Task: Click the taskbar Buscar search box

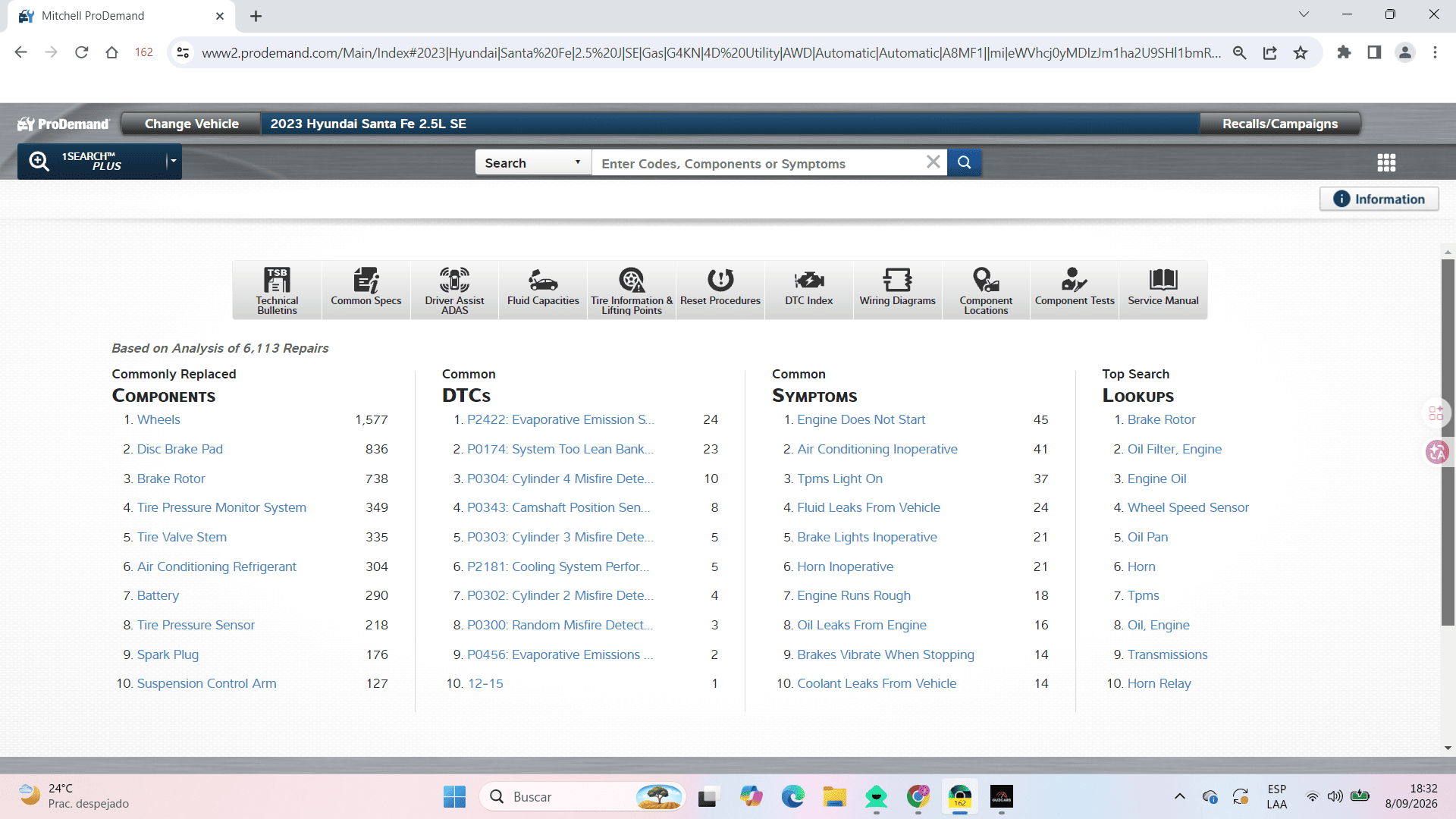Action: [582, 796]
